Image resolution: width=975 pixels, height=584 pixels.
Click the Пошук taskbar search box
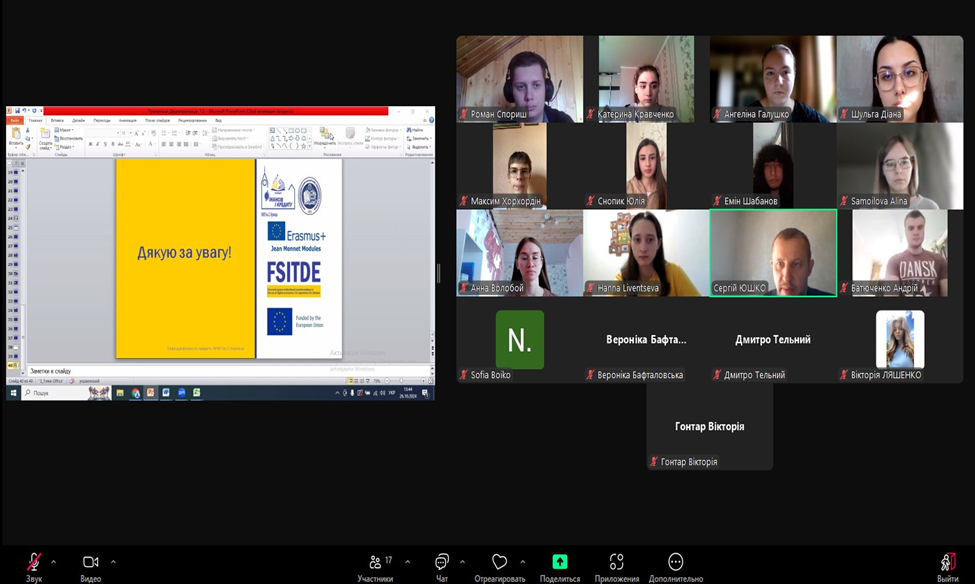(66, 393)
